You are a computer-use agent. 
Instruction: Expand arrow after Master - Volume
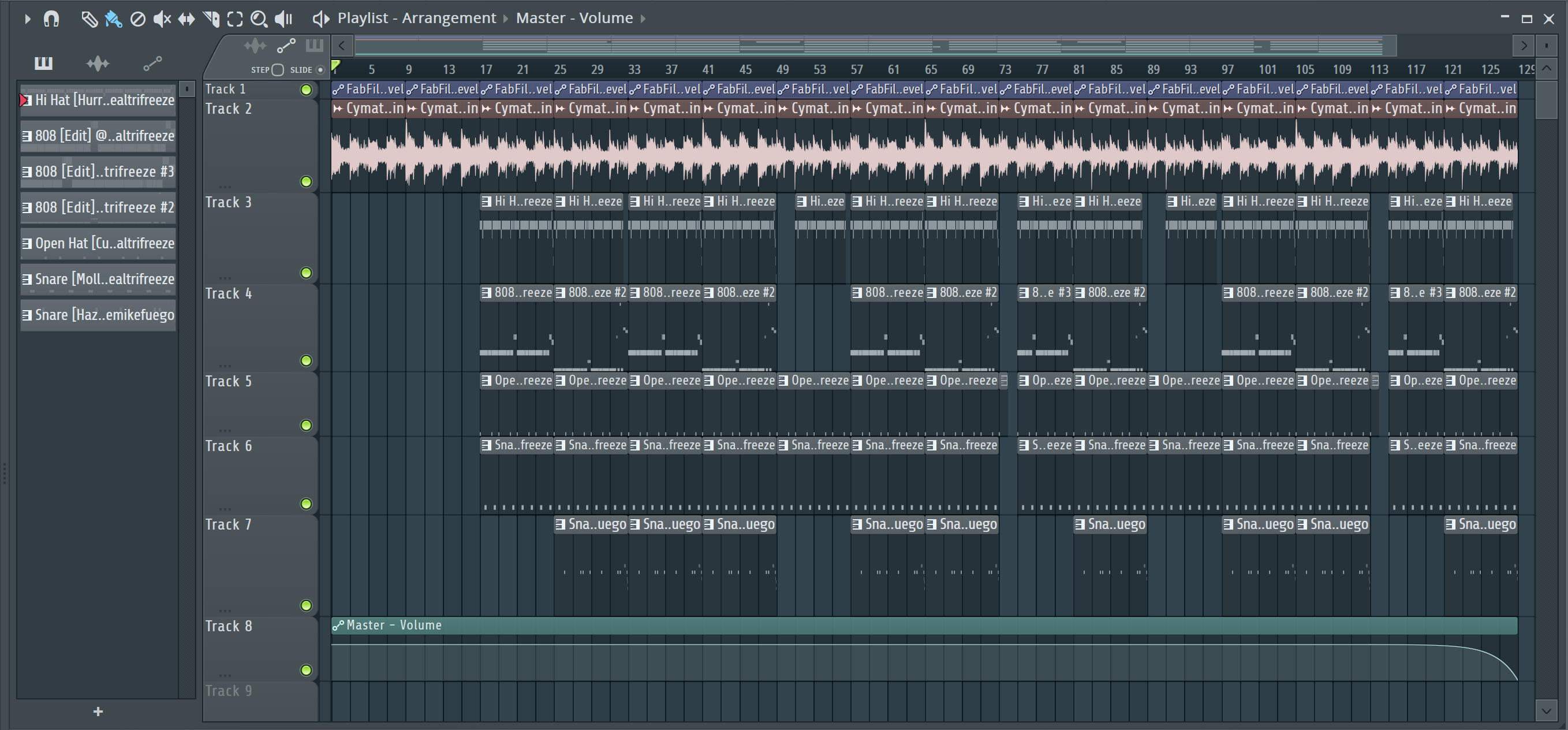click(642, 19)
